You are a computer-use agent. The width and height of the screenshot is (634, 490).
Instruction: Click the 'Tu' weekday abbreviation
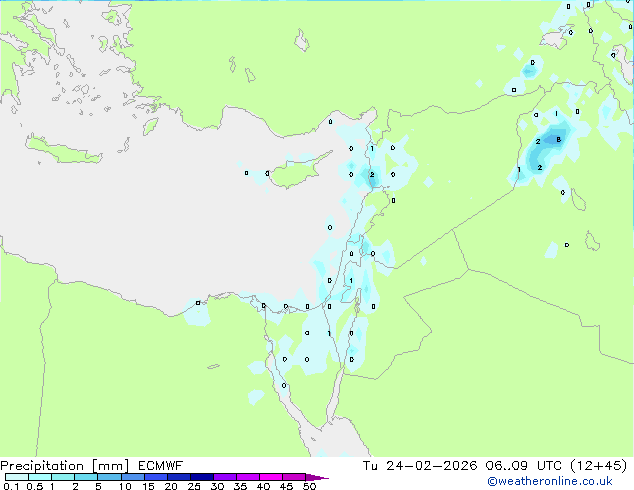click(x=370, y=466)
